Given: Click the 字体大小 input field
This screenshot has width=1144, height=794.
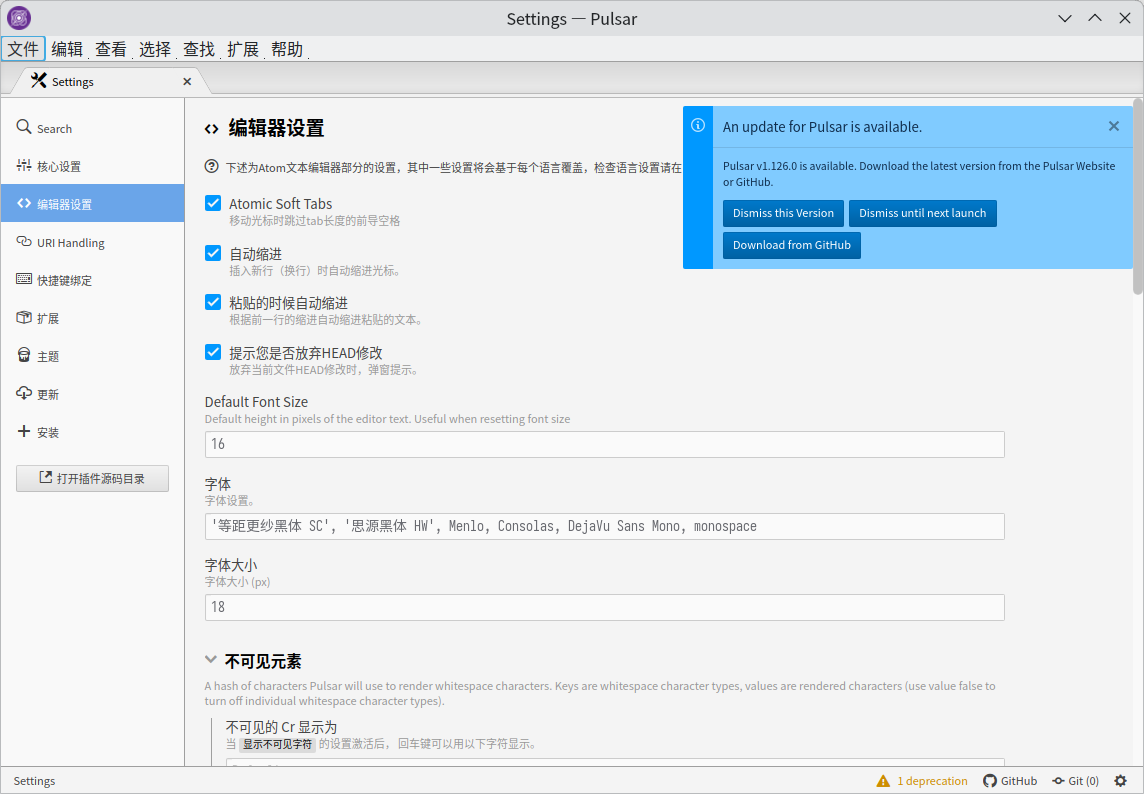Looking at the screenshot, I should click(604, 607).
